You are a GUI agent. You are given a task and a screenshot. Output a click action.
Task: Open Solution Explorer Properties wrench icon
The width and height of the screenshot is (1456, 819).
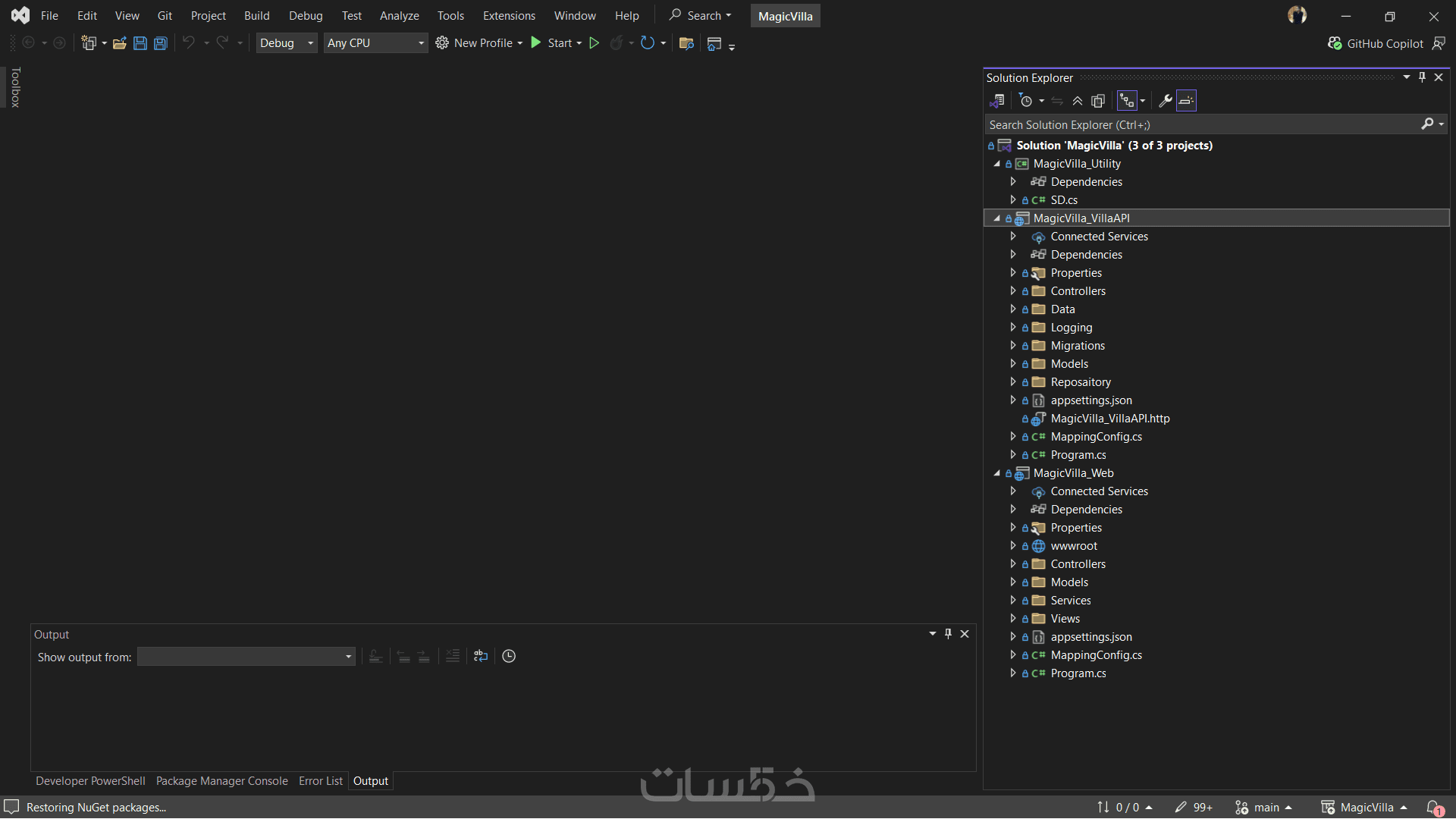click(x=1166, y=101)
